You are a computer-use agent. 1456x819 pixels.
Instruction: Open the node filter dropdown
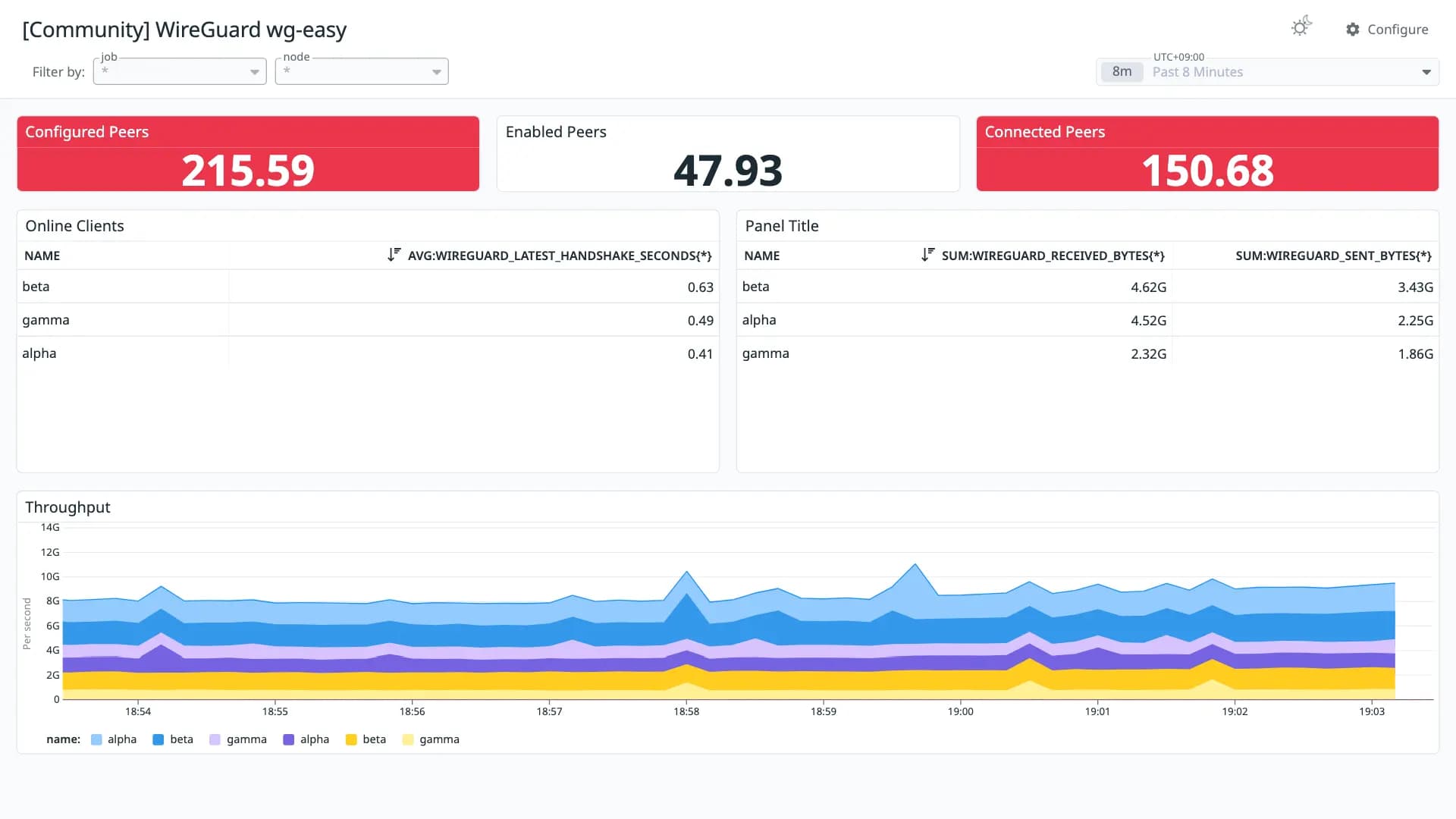[x=362, y=71]
